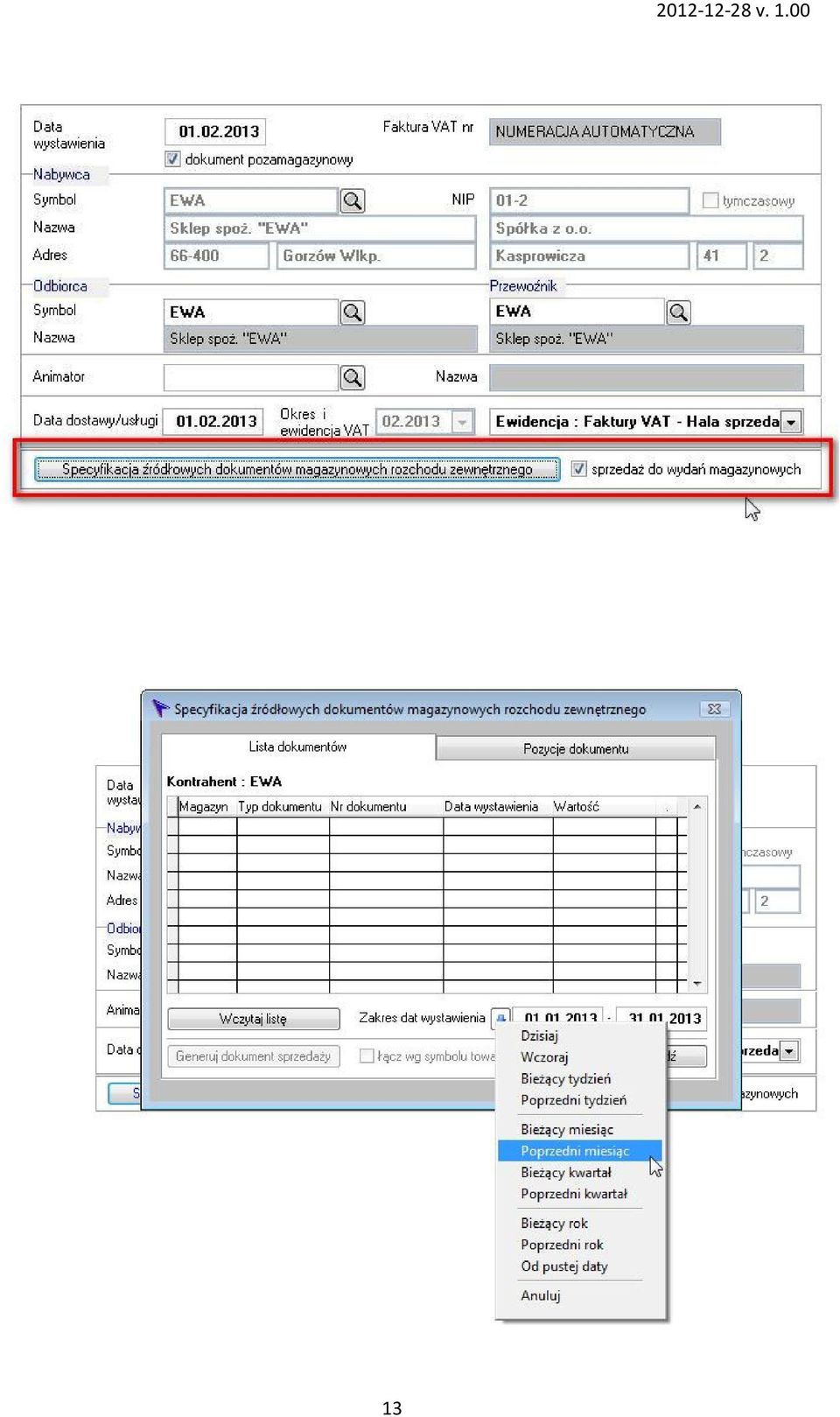Image resolution: width=840 pixels, height=1417 pixels.
Task: Click Nazwa field Sklep spoż. "EWA" under Nabywca
Action: [320, 228]
